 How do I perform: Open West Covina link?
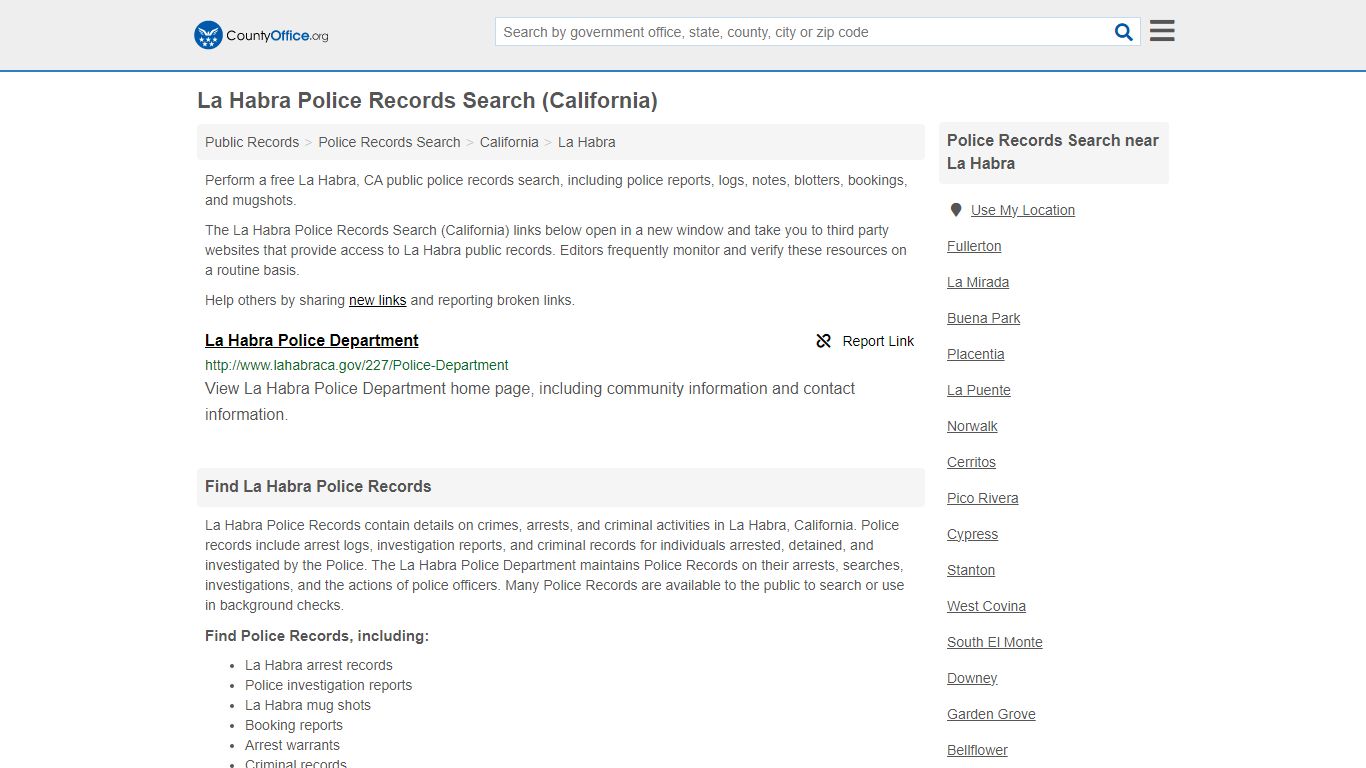(986, 606)
